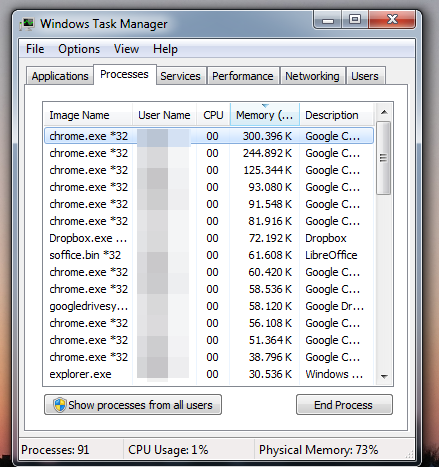This screenshot has width=439, height=467.
Task: Select chrome.exe row with 56.108 K
Action: [x=209, y=323]
